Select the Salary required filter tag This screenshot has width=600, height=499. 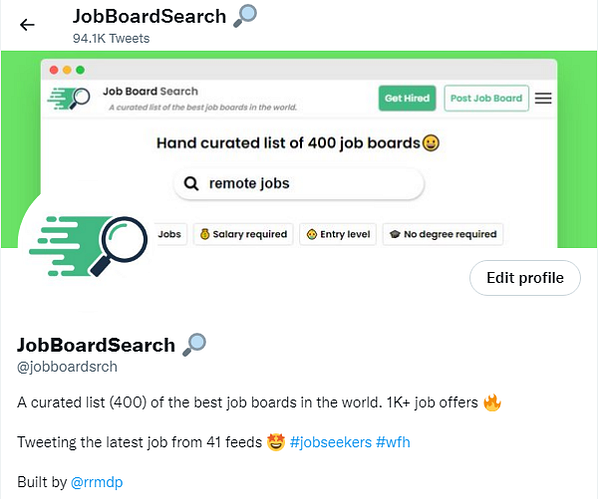coord(243,234)
